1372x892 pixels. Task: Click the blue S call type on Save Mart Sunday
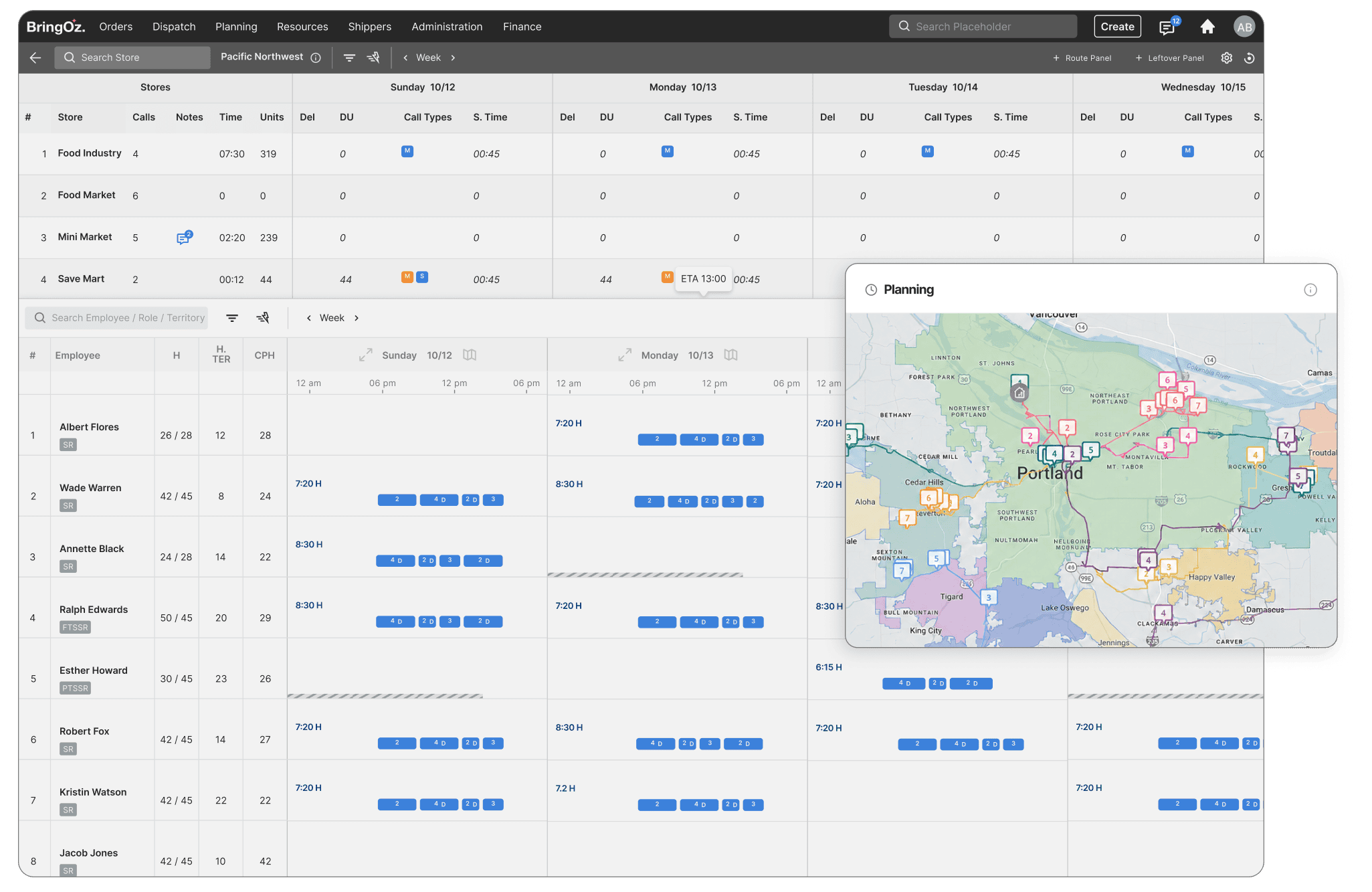[x=422, y=277]
